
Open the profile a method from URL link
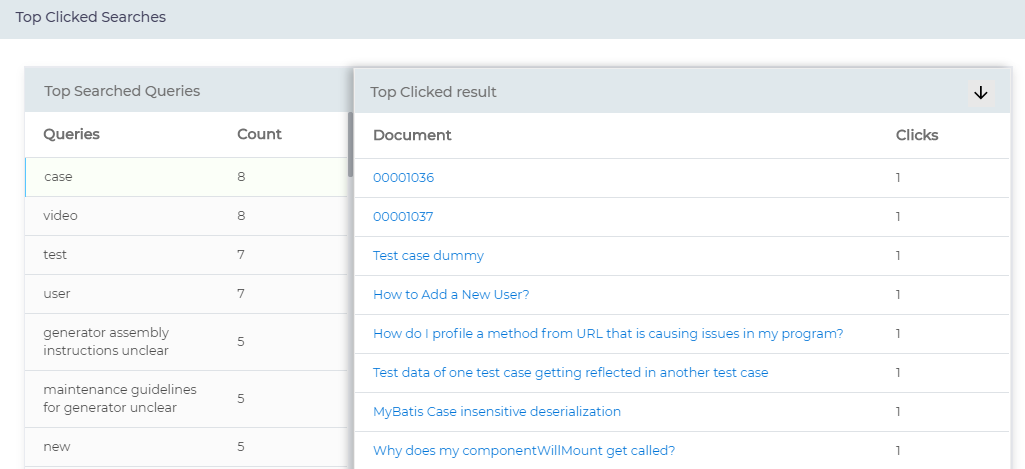(x=608, y=334)
